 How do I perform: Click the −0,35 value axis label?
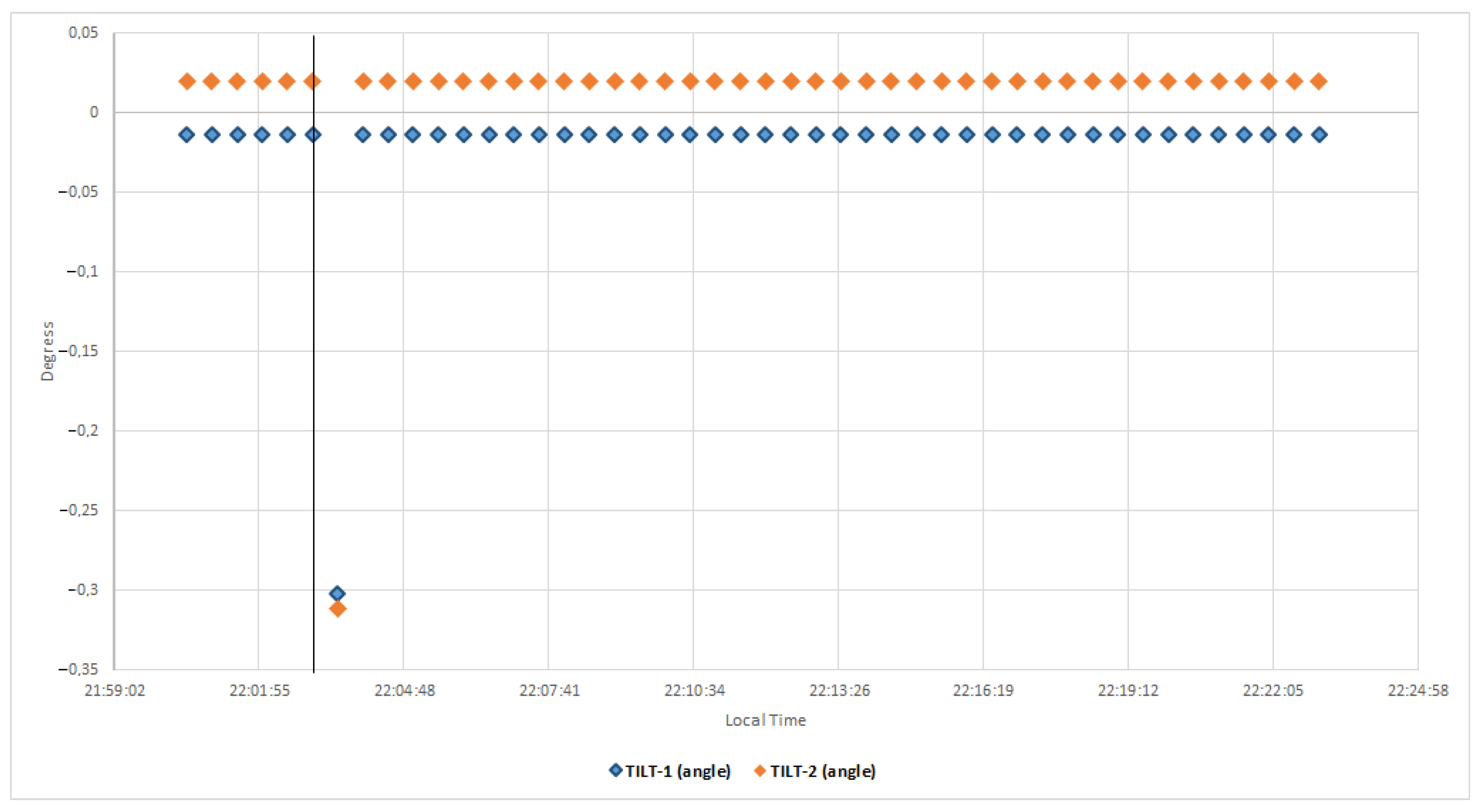[x=79, y=669]
